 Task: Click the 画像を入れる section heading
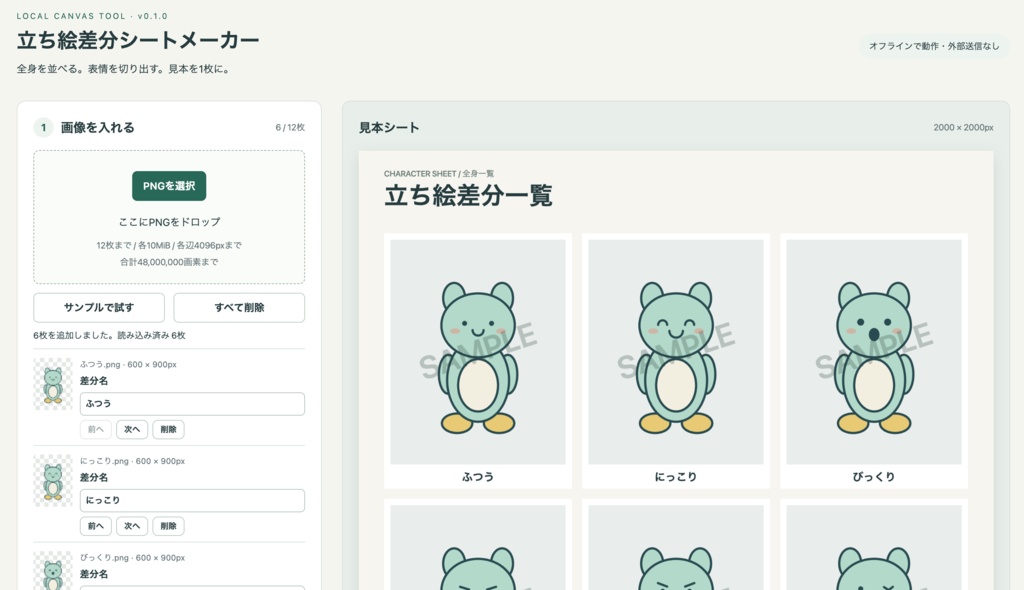pos(97,127)
